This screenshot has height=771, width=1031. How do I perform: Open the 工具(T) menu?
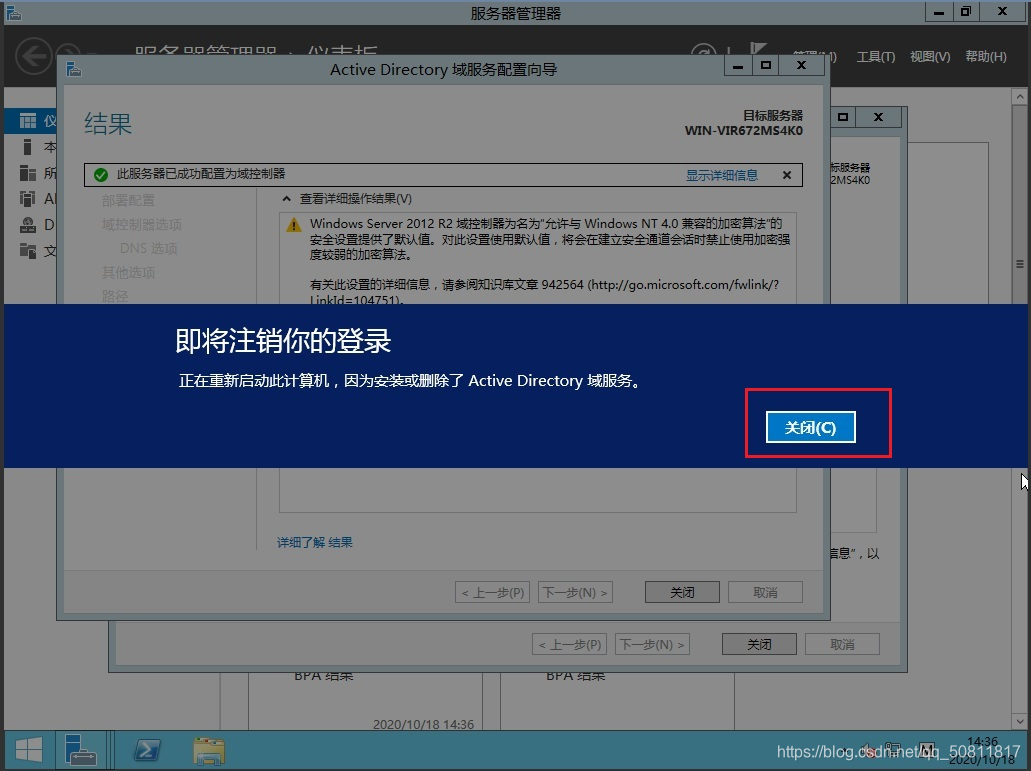[876, 57]
